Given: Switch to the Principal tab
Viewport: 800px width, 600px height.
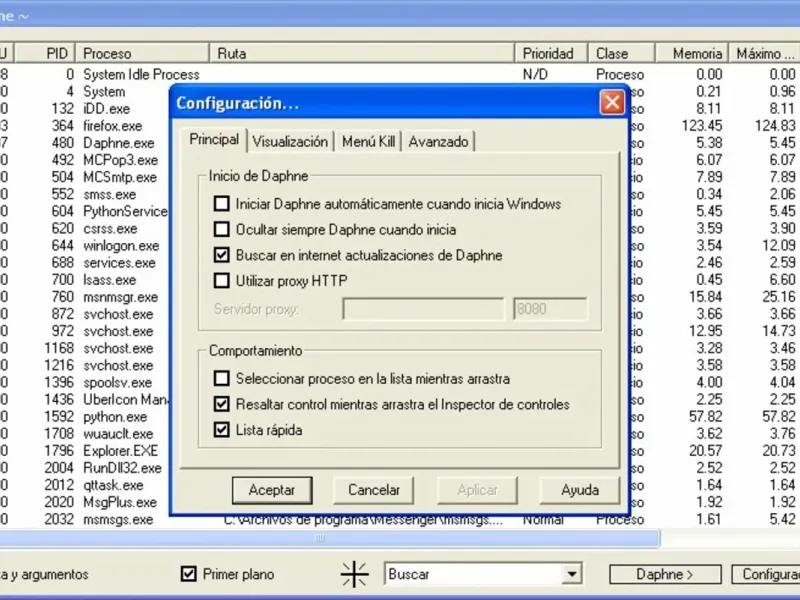Looking at the screenshot, I should [214, 139].
